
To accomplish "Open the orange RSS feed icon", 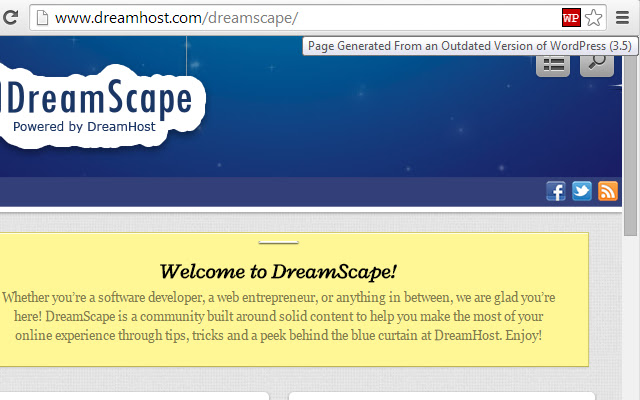I will tap(608, 191).
